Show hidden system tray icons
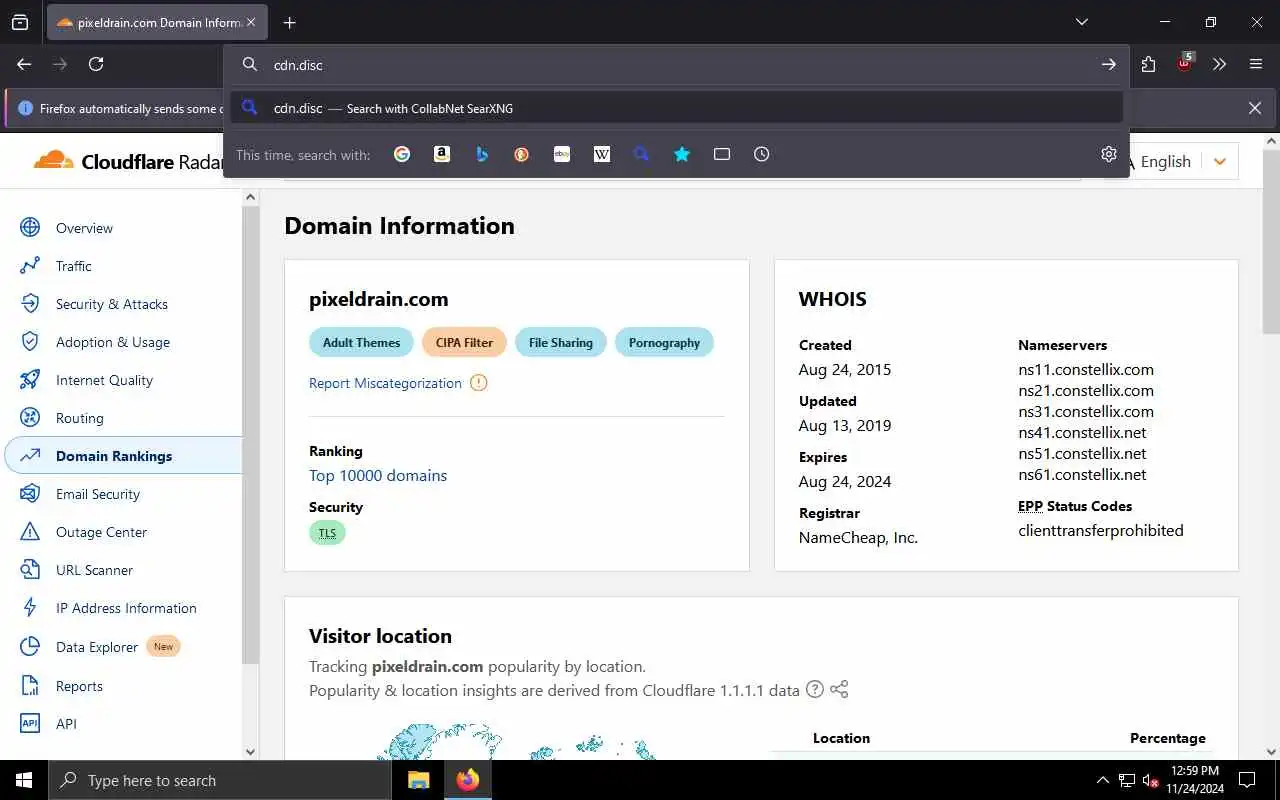Image resolution: width=1280 pixels, height=800 pixels. tap(1103, 780)
